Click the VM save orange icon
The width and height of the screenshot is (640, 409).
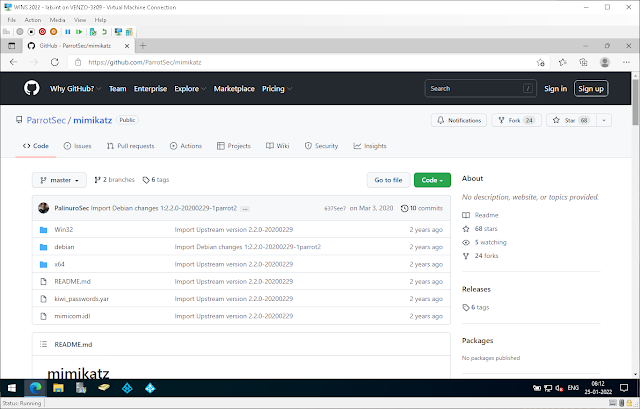(x=53, y=32)
